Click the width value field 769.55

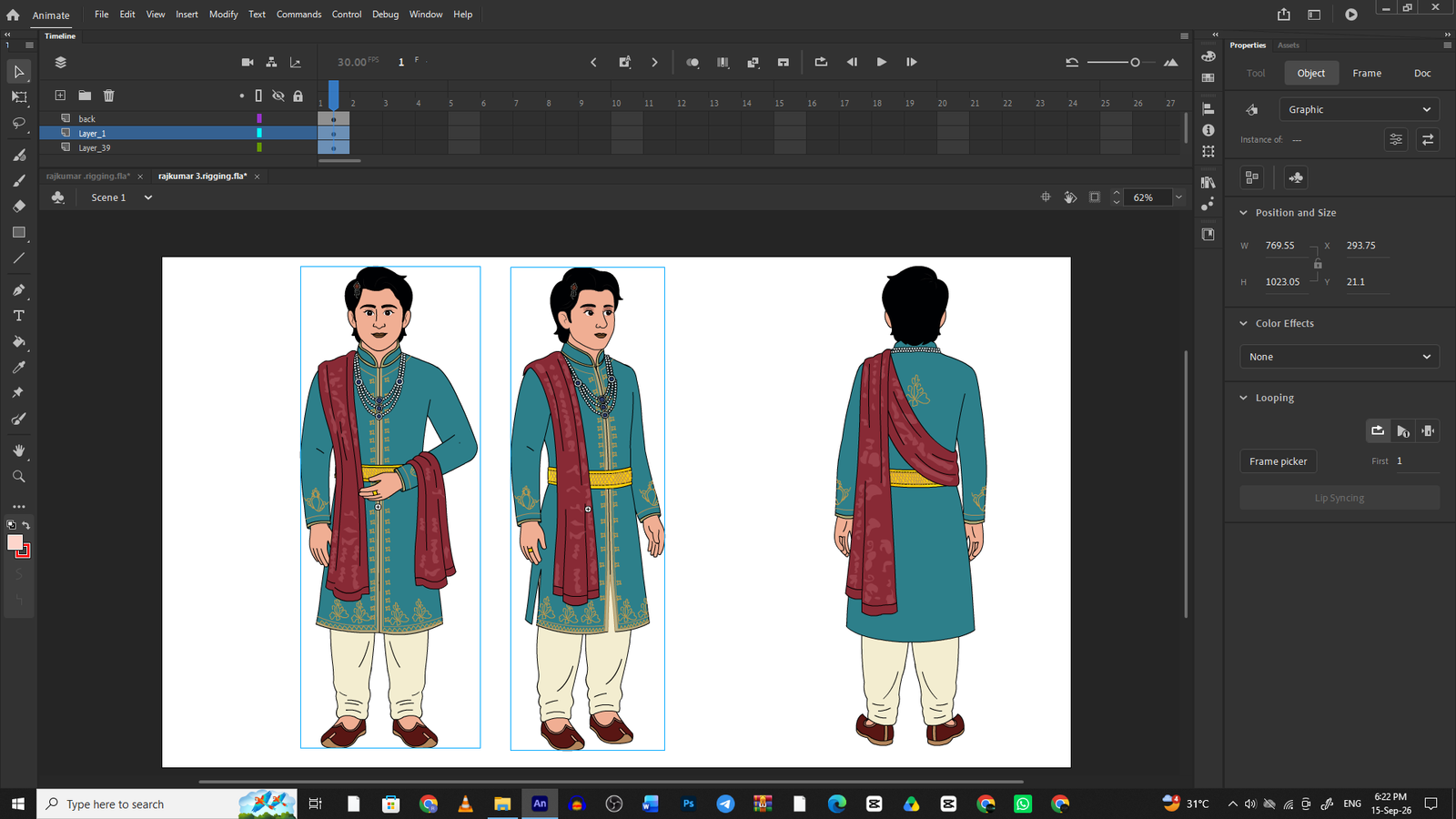(1279, 246)
